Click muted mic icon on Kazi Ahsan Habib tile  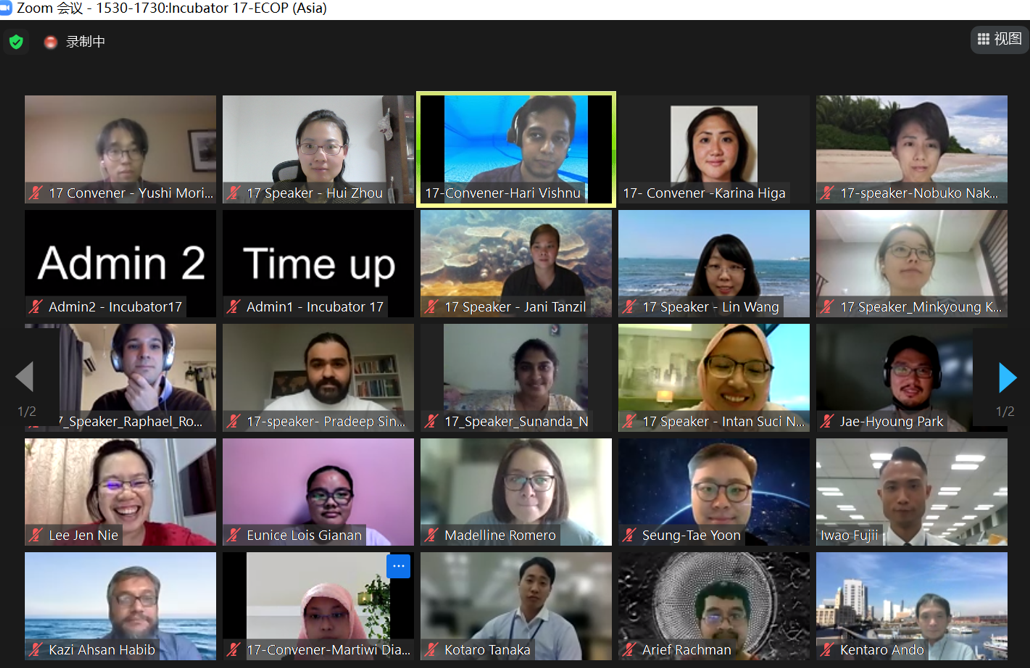click(37, 650)
